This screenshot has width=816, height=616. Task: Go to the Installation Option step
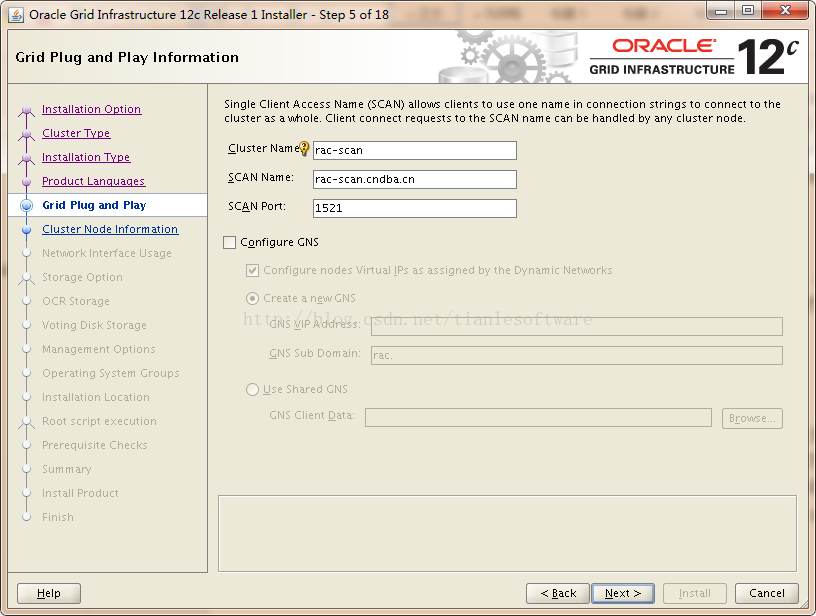[91, 109]
